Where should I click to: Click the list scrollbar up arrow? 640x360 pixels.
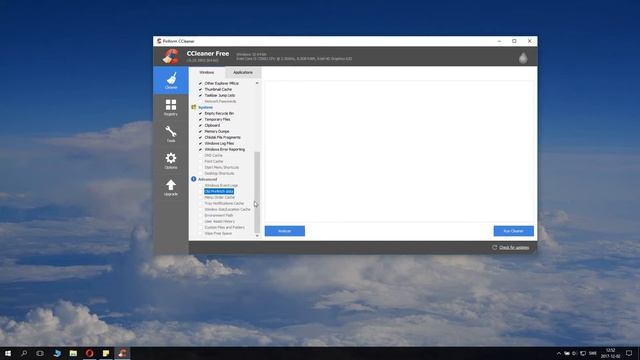tap(257, 83)
